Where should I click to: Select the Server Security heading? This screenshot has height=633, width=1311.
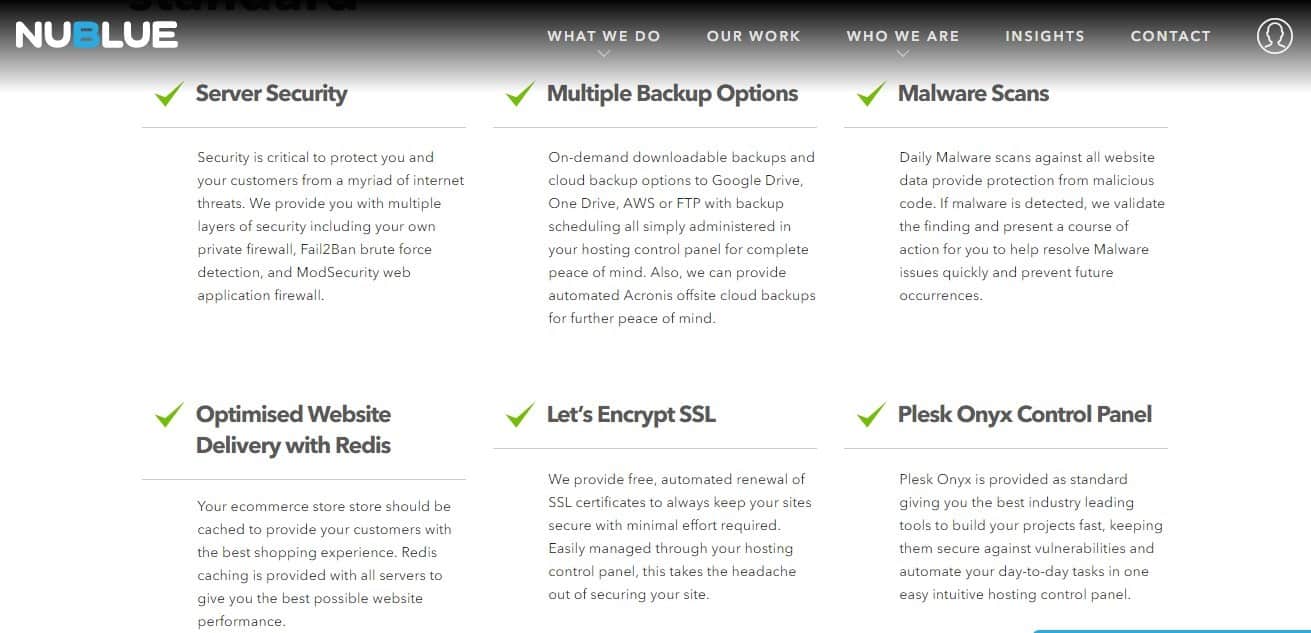coord(271,94)
